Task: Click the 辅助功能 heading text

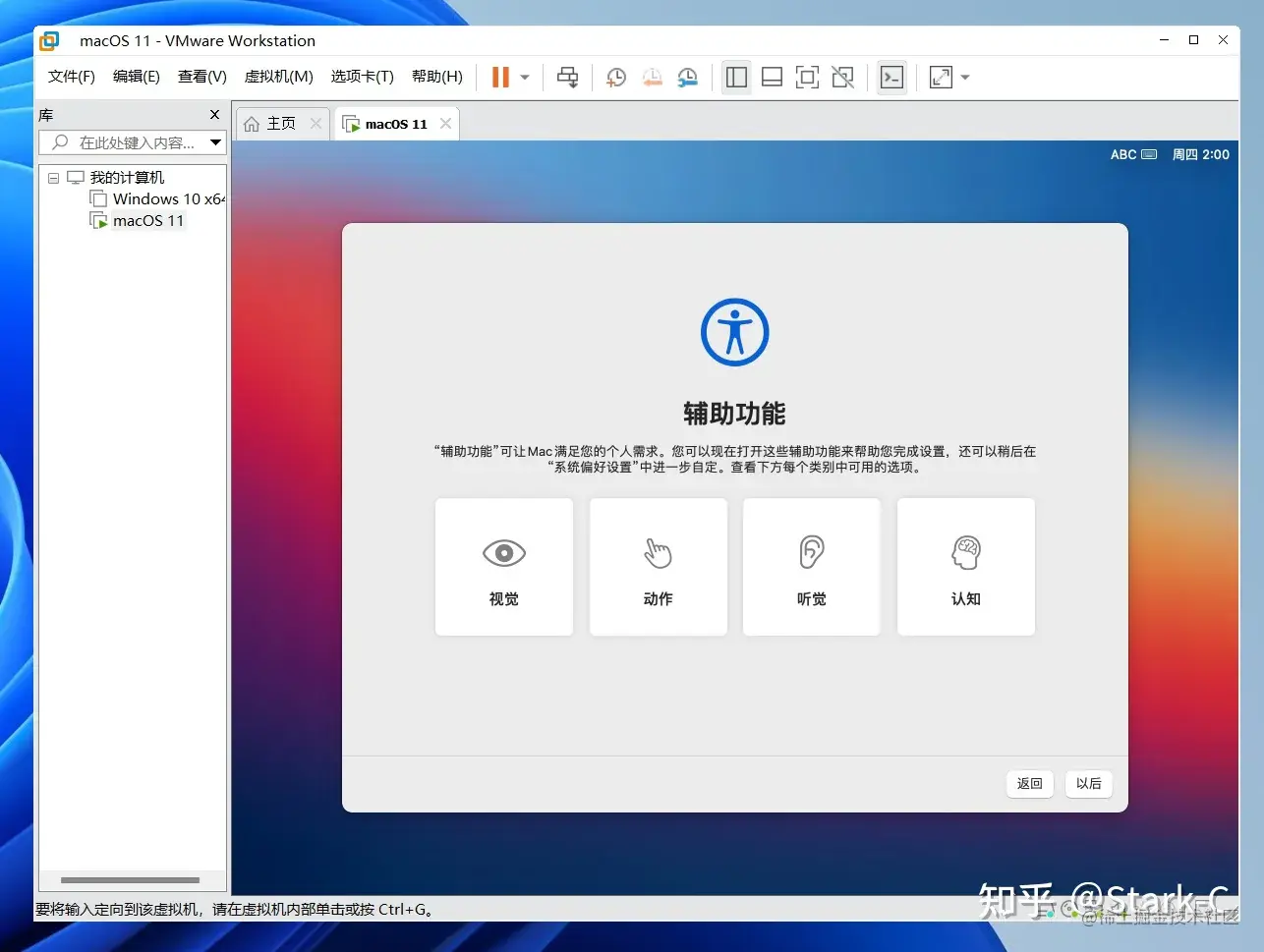Action: [x=735, y=414]
